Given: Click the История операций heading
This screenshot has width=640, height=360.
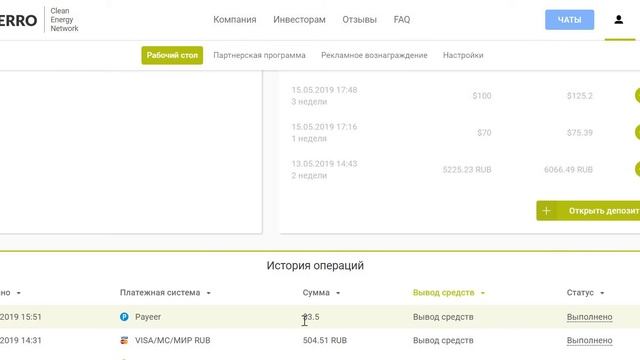Looking at the screenshot, I should pos(315,266).
